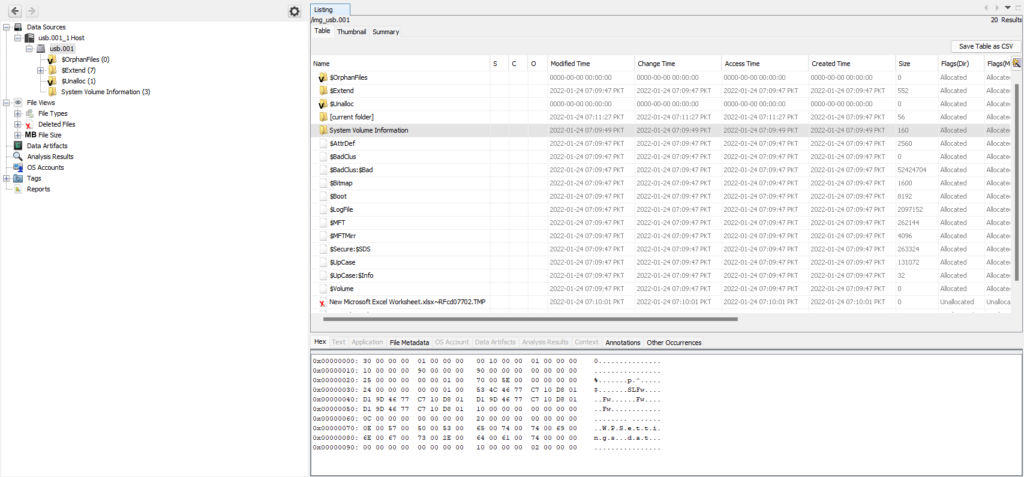Select the $BadClus:$Bad row

[662, 170]
